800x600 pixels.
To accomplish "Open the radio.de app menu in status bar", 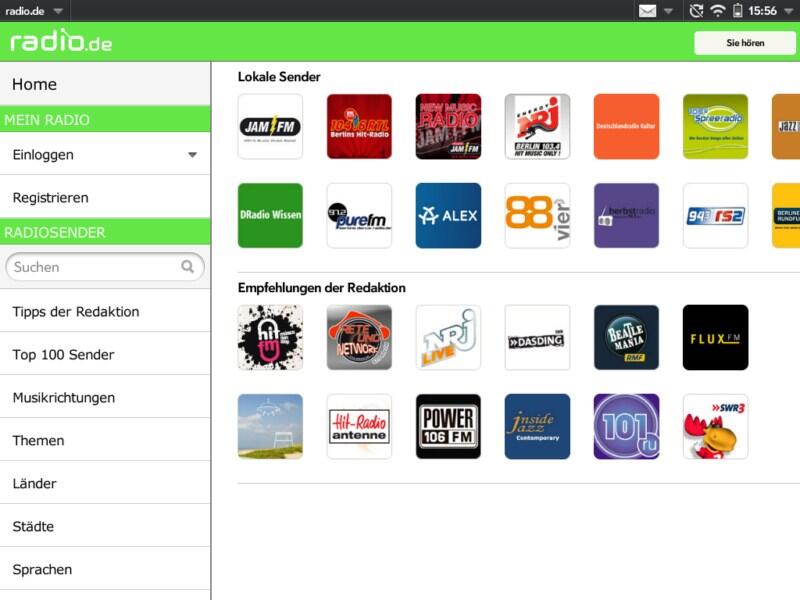I will click(34, 11).
